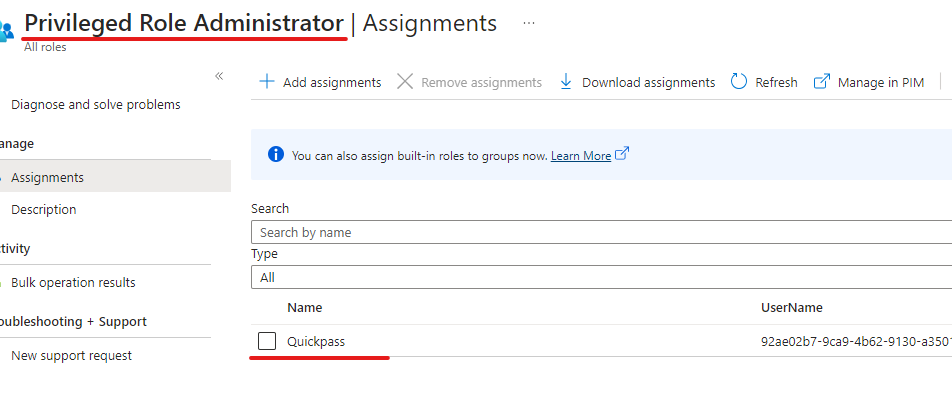Open the Description menu item
The image size is (952, 415).
pos(44,209)
